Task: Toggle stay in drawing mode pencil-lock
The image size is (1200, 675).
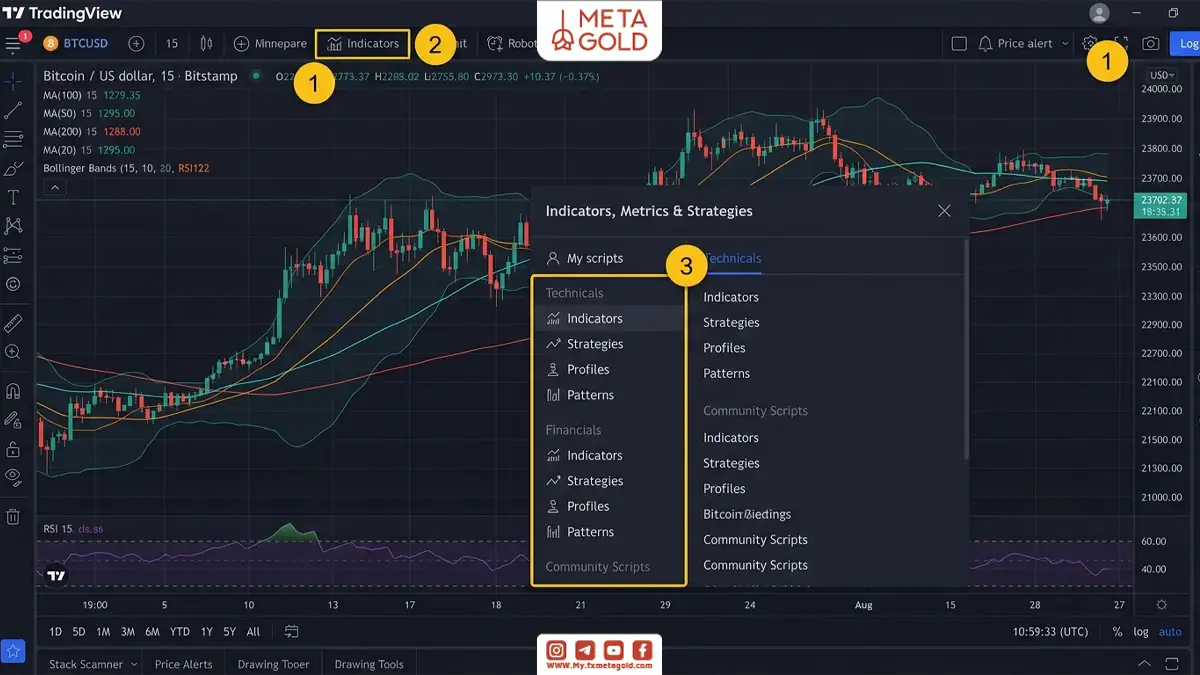Action: 13,420
